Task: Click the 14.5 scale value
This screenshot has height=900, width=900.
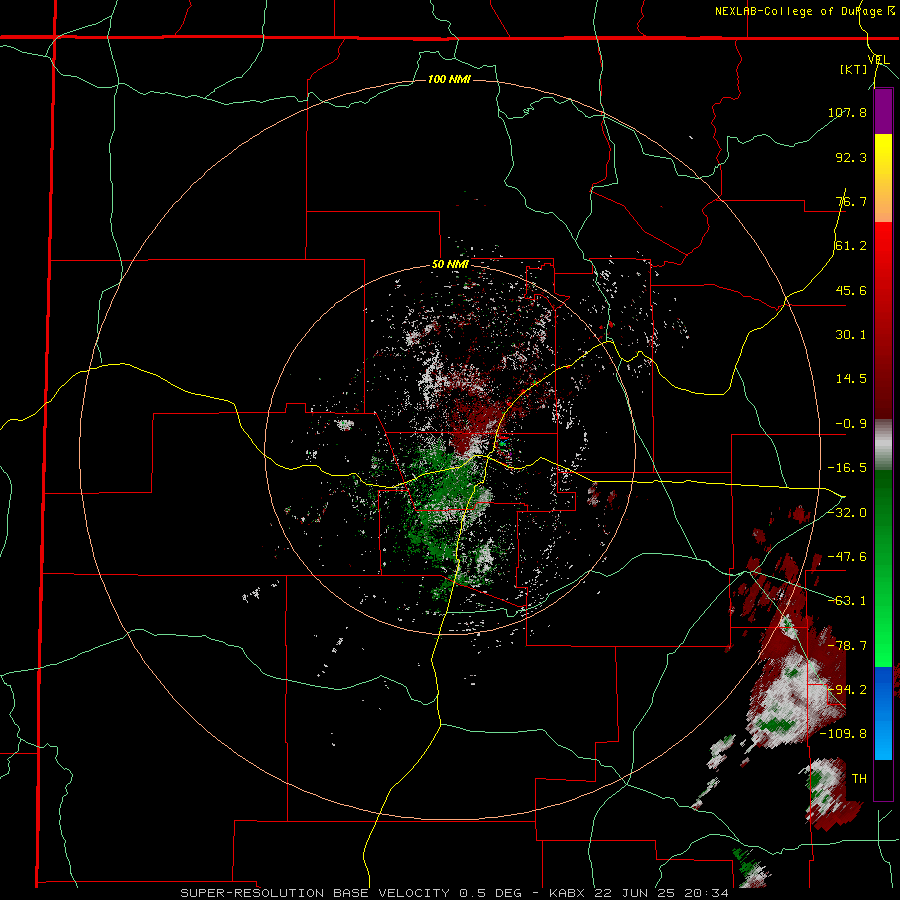Action: pos(851,379)
